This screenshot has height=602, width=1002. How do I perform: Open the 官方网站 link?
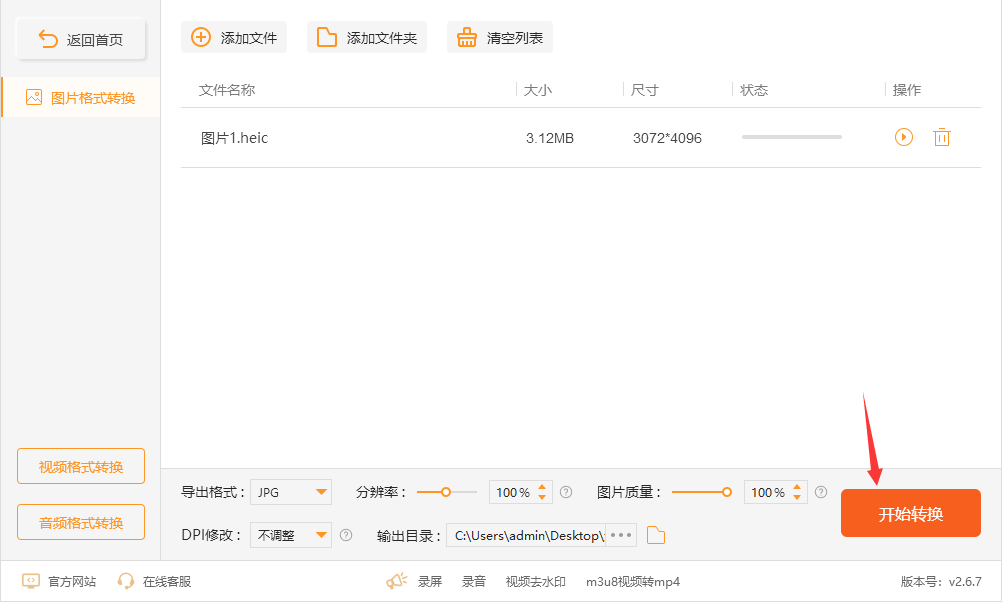pos(72,582)
